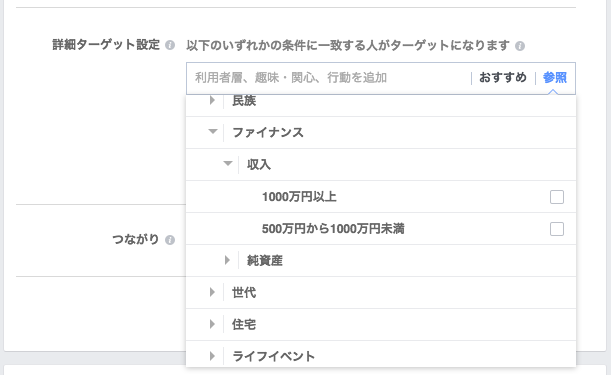Expand the 純資産 subcategory arrow

[228, 260]
